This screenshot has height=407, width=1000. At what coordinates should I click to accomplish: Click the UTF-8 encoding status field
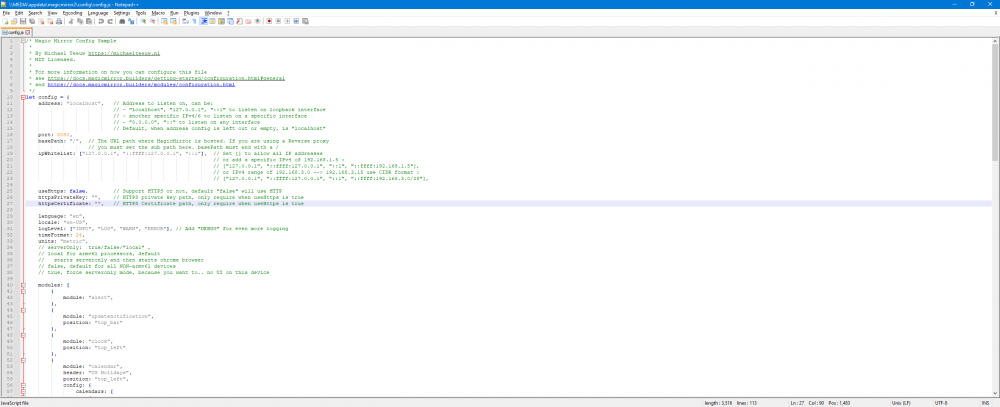pyautogui.click(x=941, y=403)
